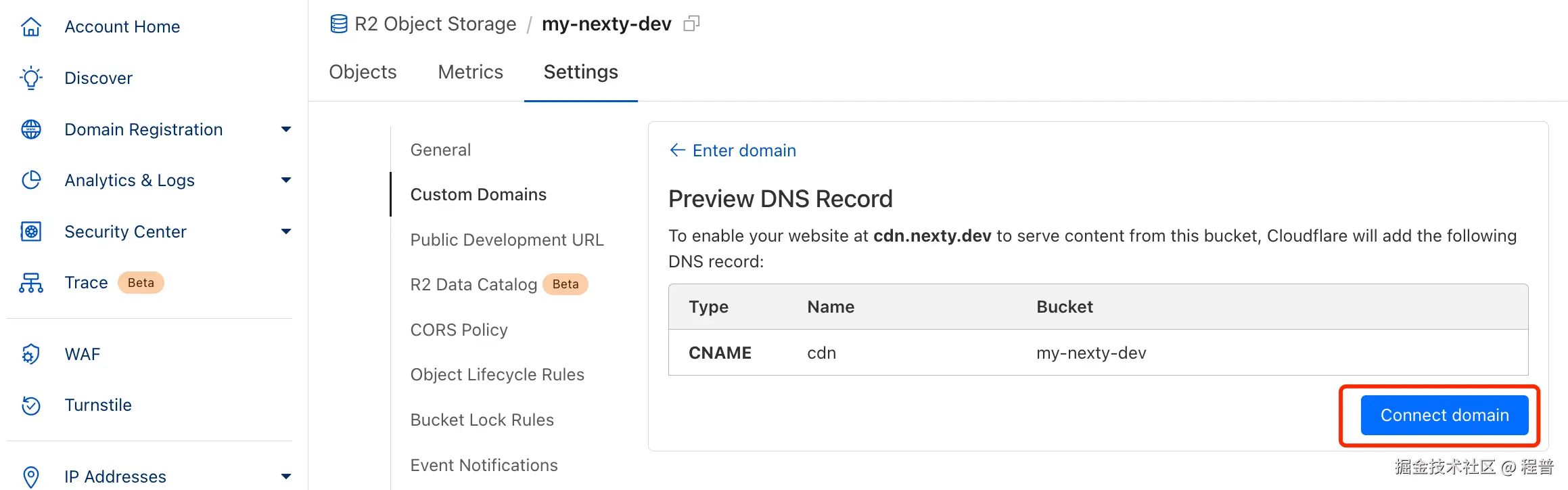
Task: Click the WAF shield icon
Action: 31,354
